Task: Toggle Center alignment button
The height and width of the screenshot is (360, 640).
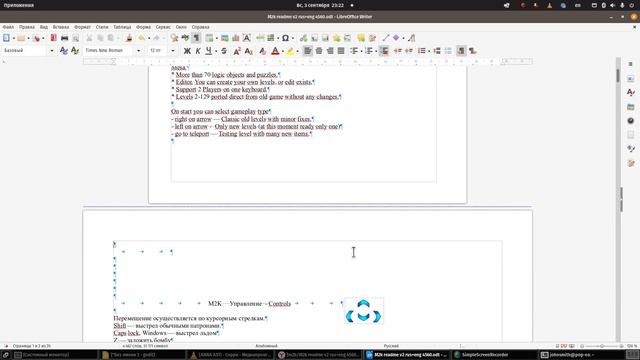Action: [x=319, y=51]
